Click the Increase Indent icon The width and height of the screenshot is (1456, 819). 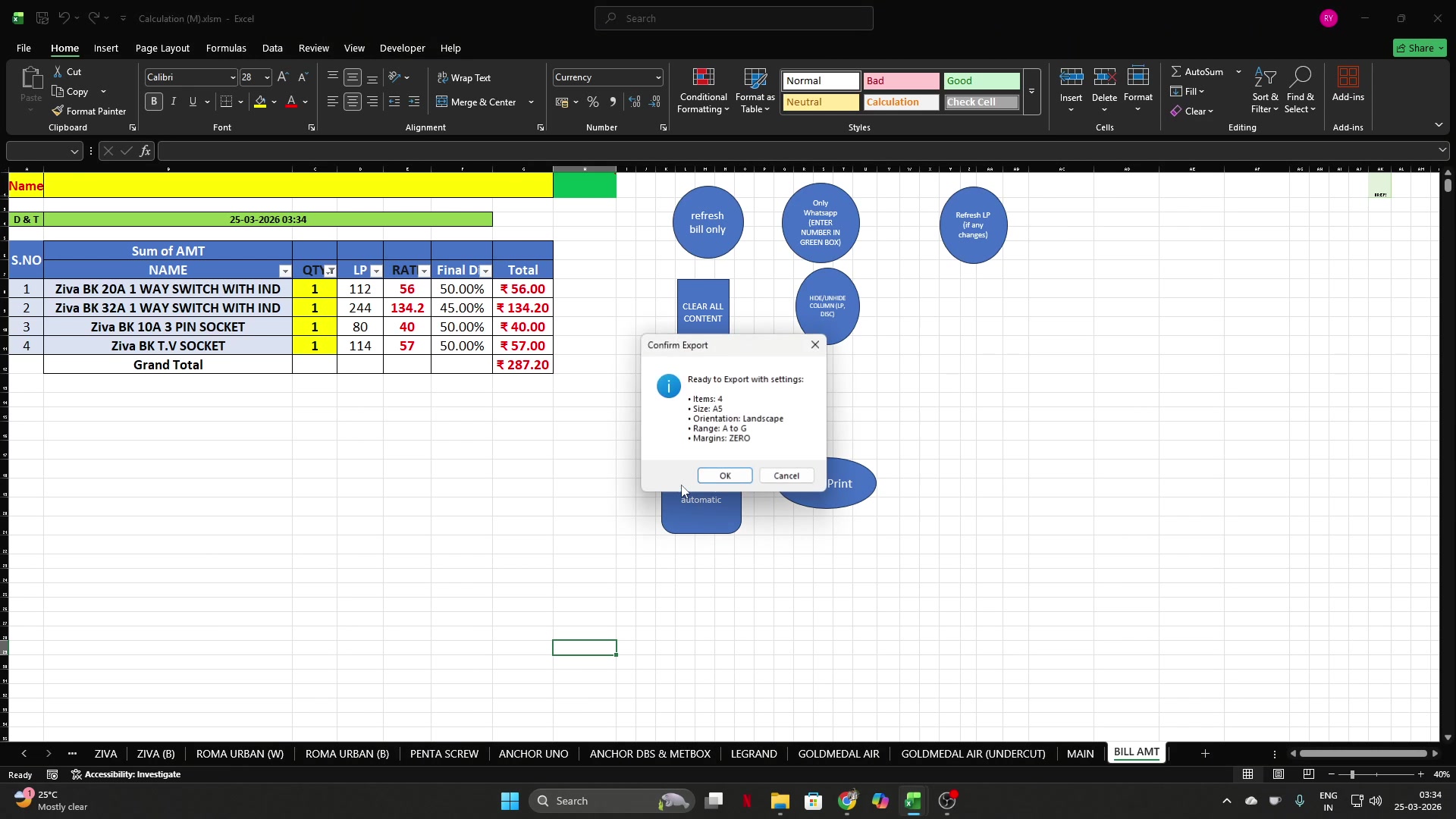(414, 102)
